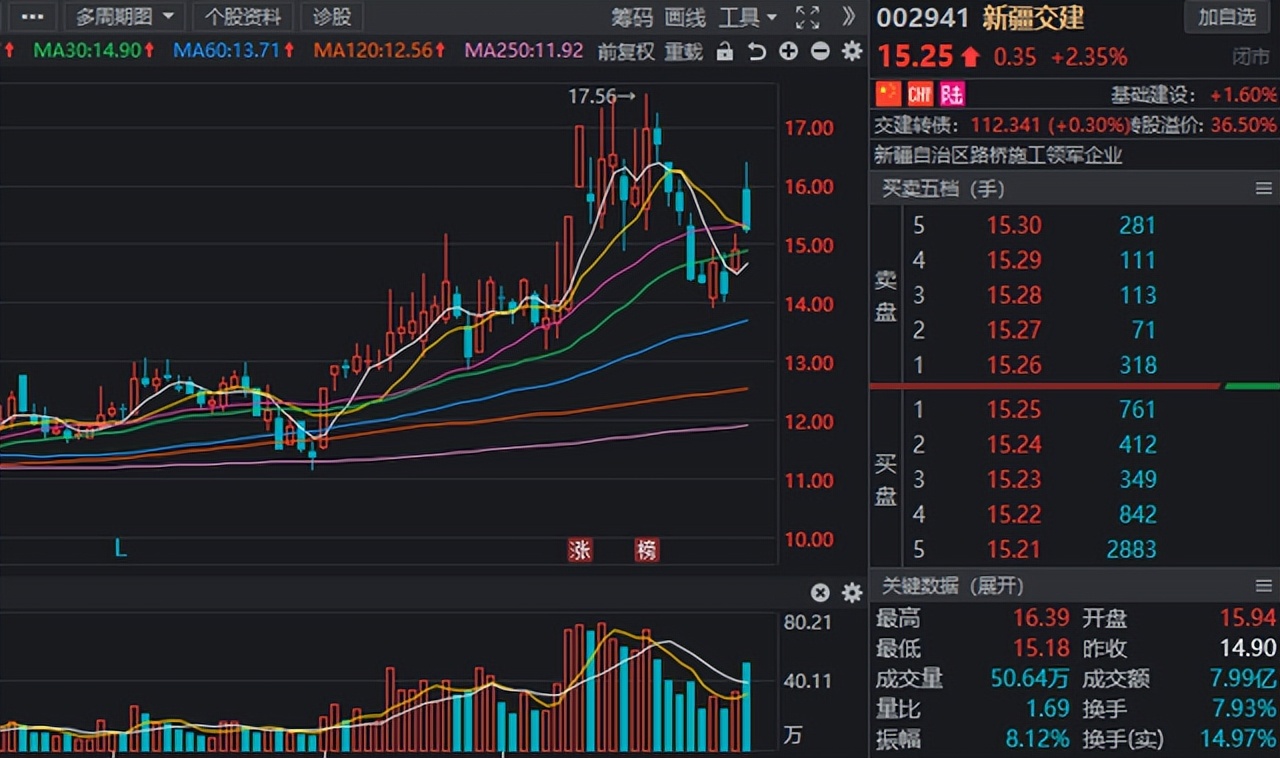Click the double chevron collapse icon
Viewport: 1280px width, 758px height.
point(848,17)
